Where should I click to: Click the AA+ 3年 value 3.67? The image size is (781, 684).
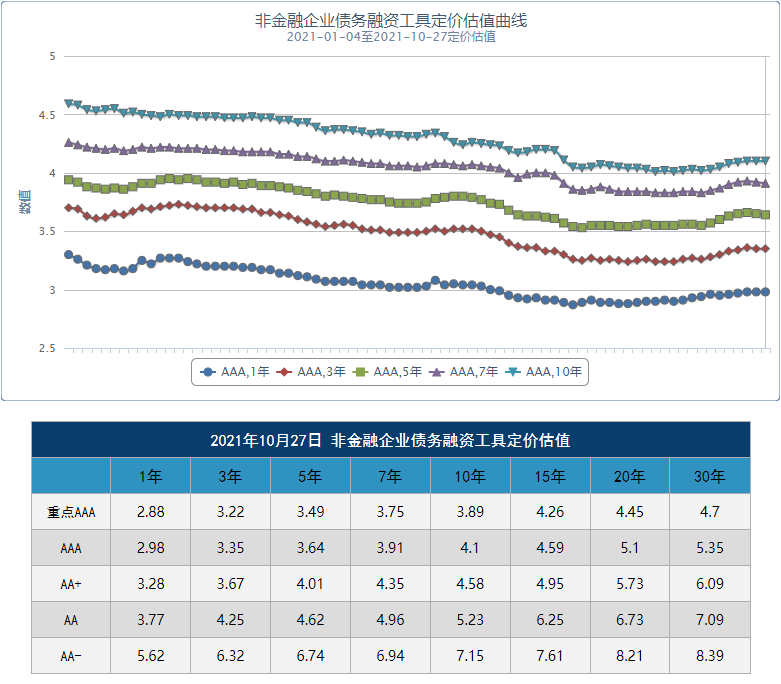pos(230,583)
